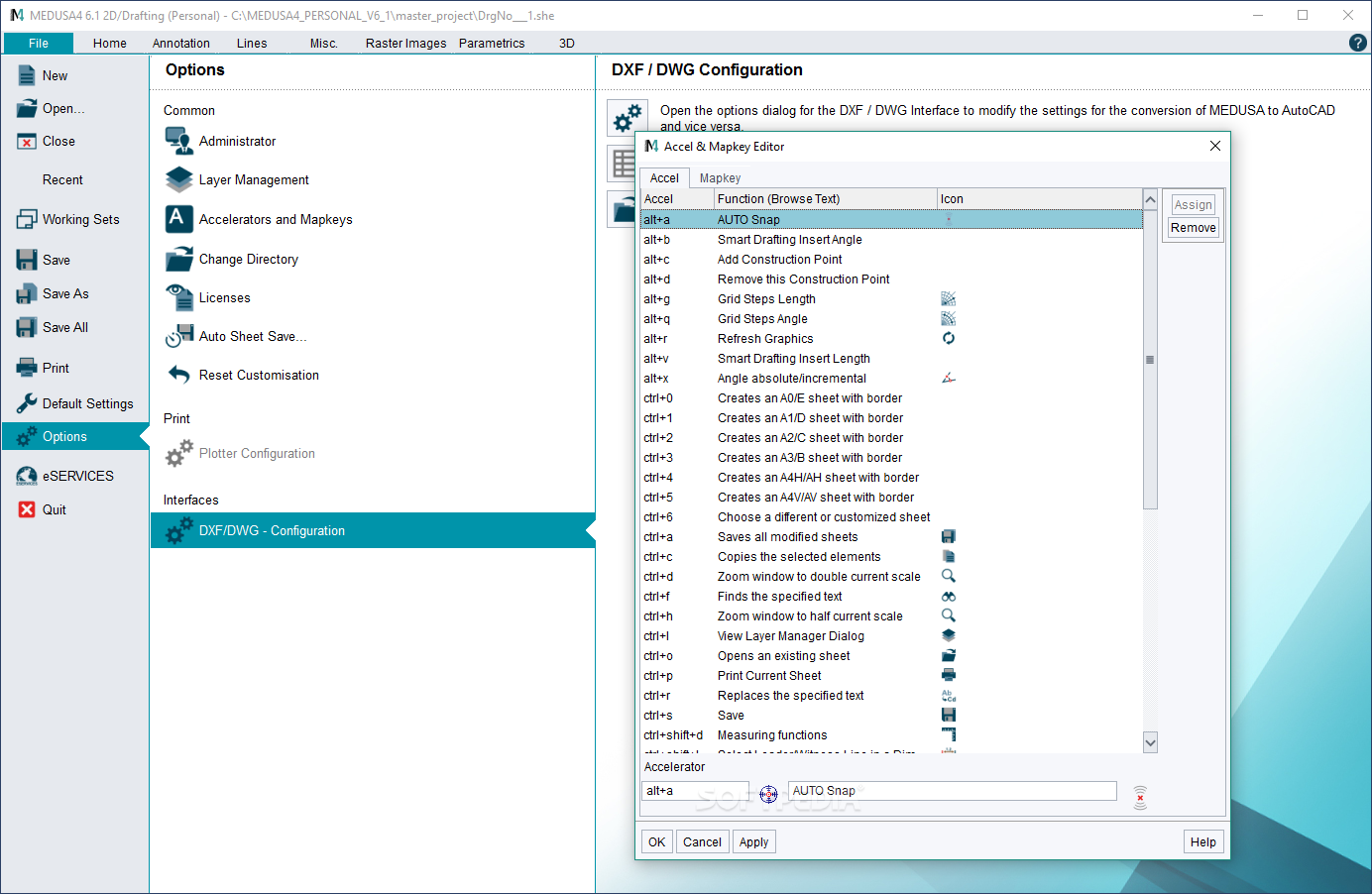
Task: Click the Auto Sheet Save icon
Action: coord(179,336)
